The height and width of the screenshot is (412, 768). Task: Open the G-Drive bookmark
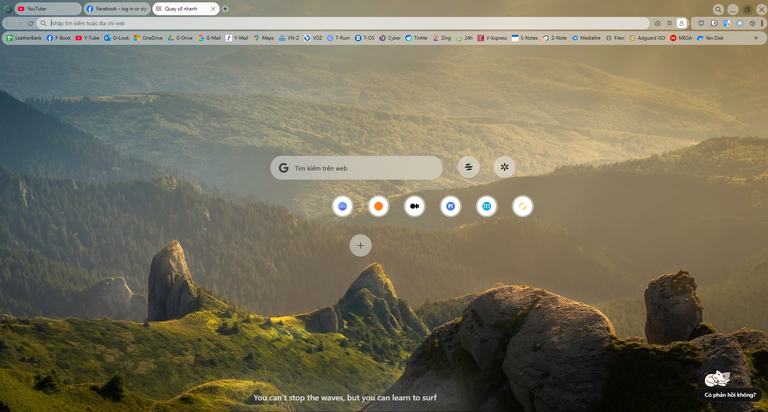pos(180,38)
